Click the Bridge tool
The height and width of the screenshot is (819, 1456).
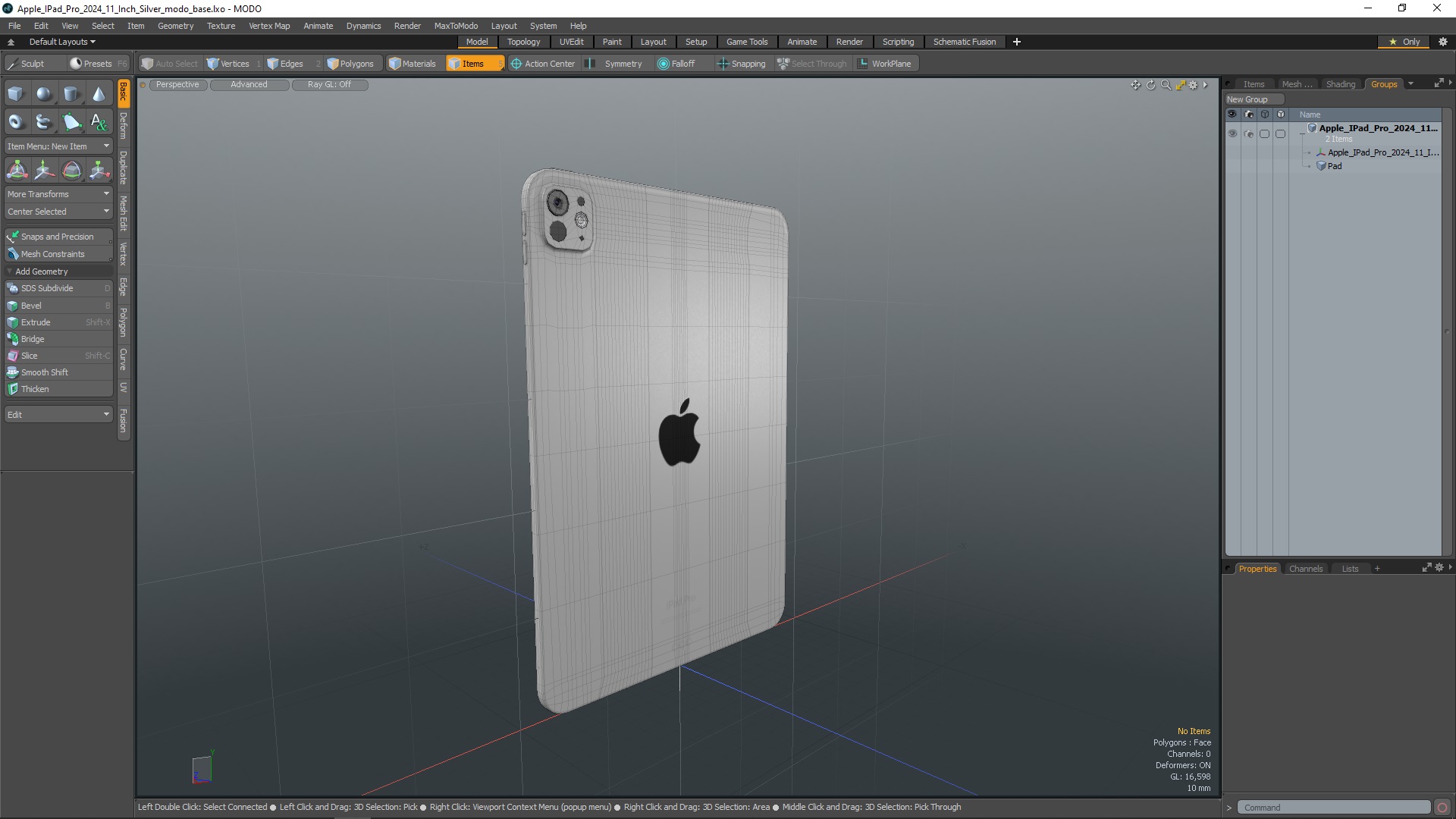(58, 339)
